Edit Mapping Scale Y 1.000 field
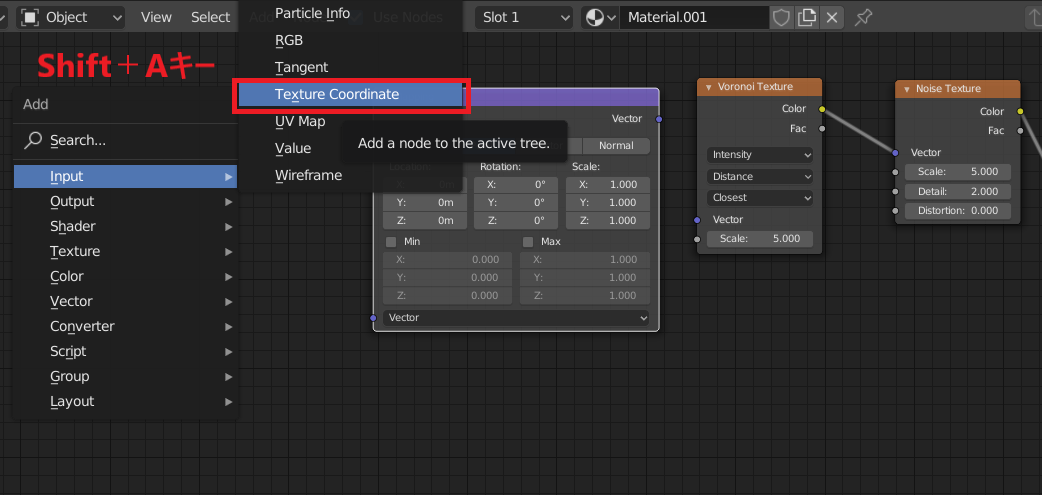The height and width of the screenshot is (495, 1042). (x=608, y=203)
